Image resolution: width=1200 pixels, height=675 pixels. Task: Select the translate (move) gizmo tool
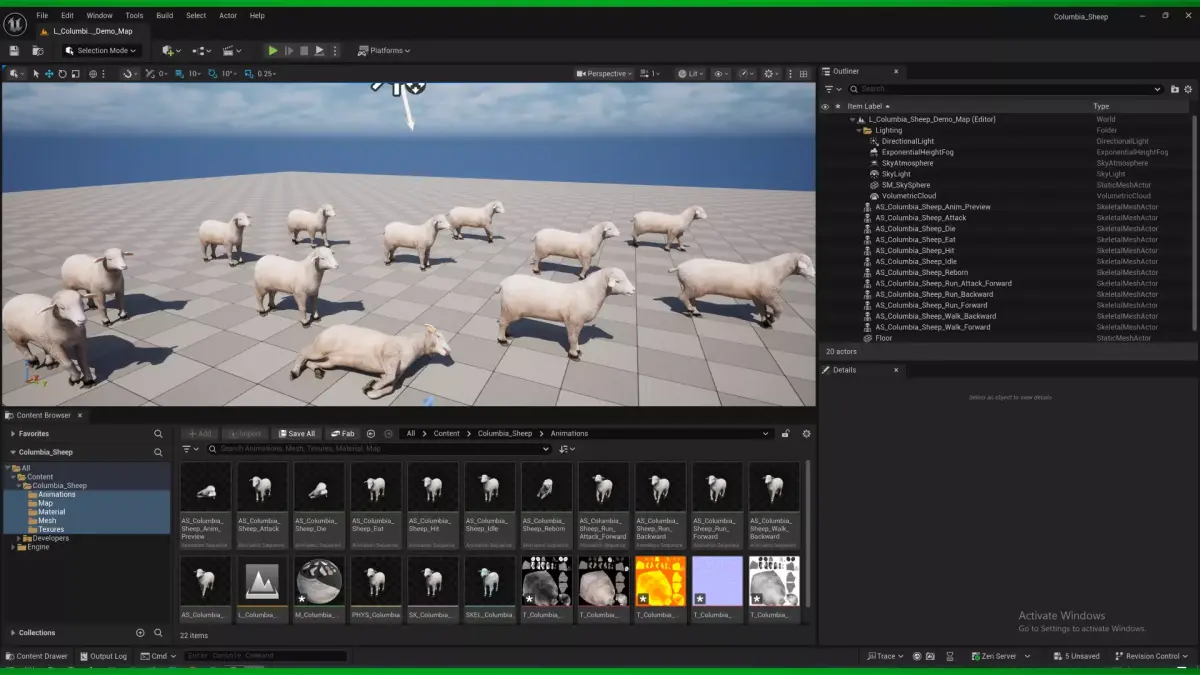[49, 74]
